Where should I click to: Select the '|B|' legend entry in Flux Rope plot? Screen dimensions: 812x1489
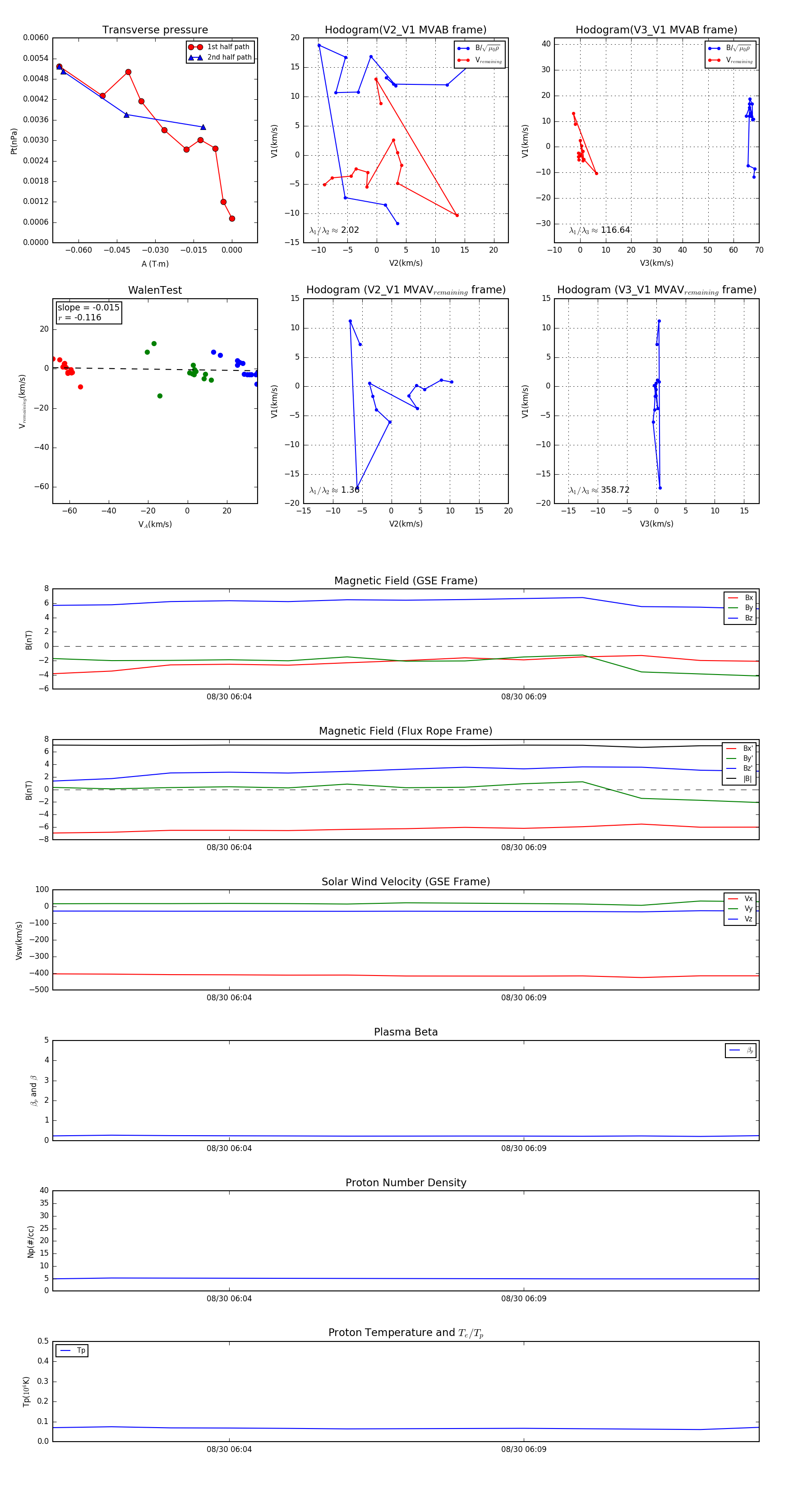click(x=739, y=779)
